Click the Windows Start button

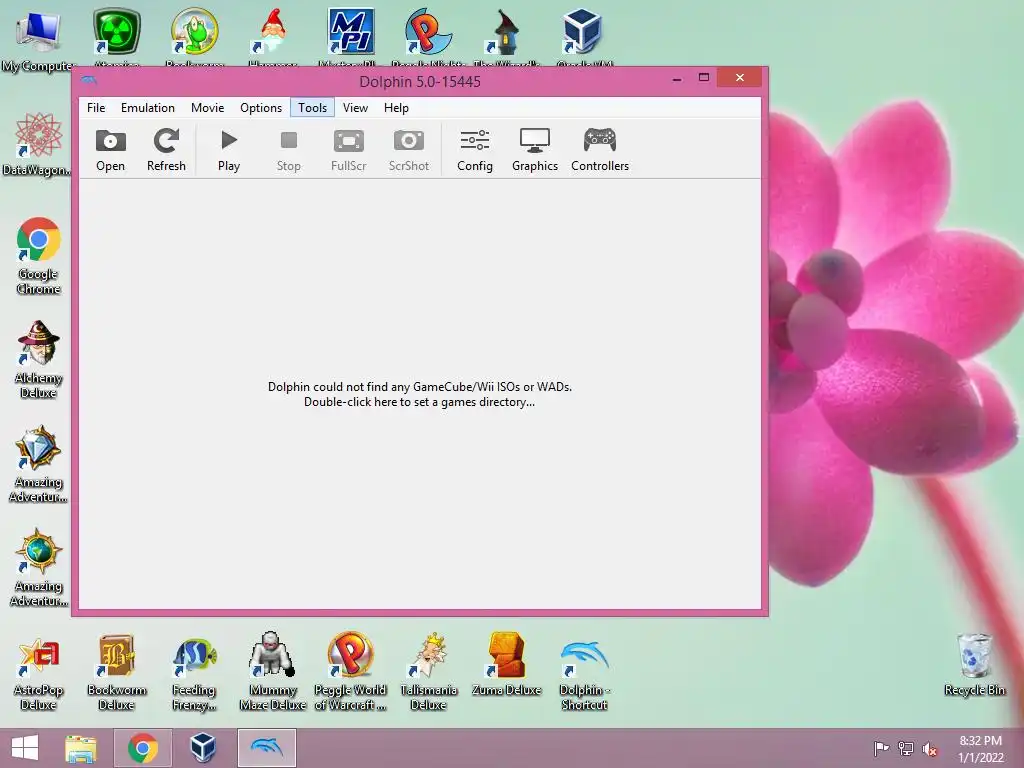click(25, 748)
